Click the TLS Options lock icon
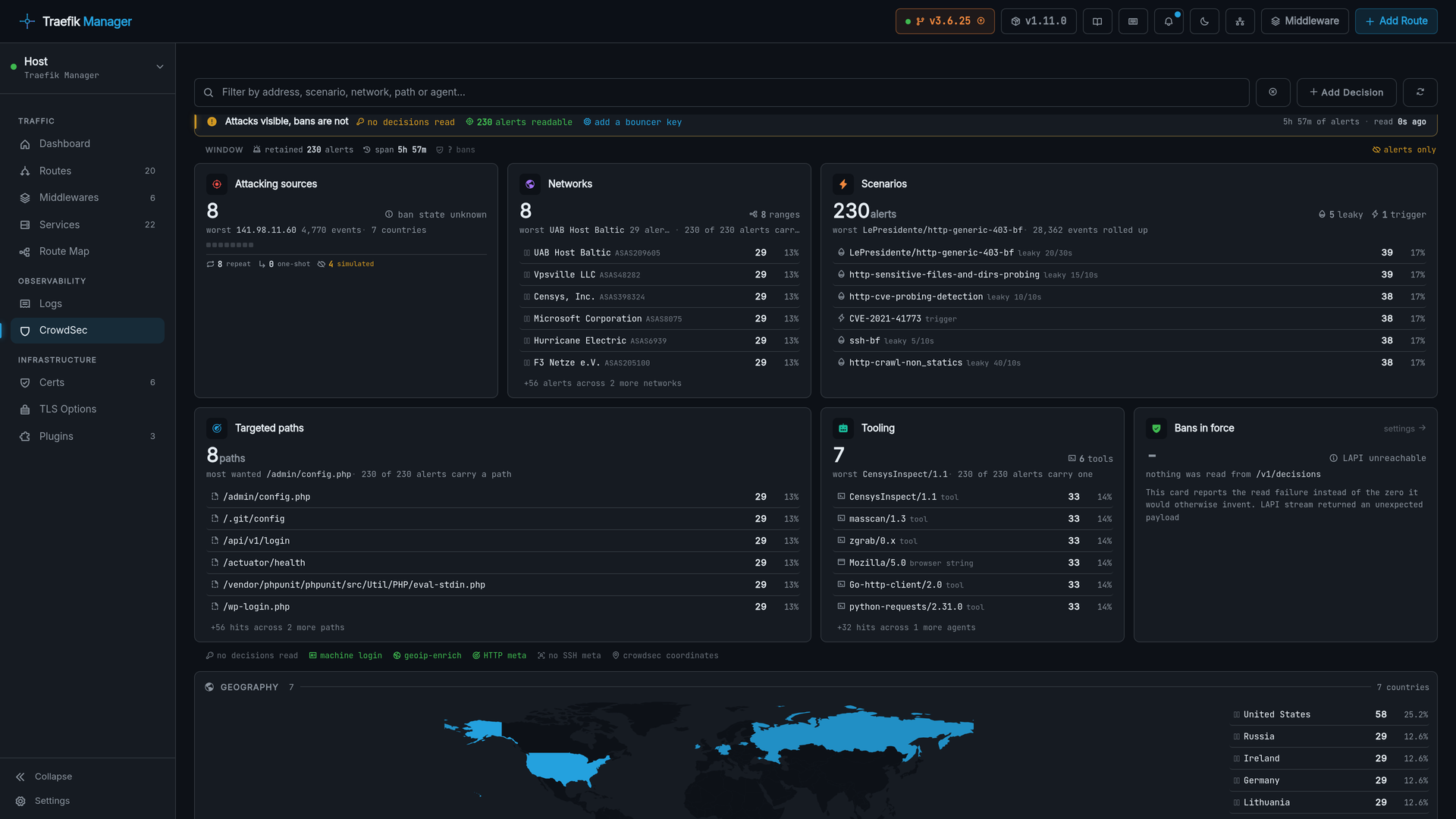The image size is (1456, 819). pyautogui.click(x=25, y=409)
